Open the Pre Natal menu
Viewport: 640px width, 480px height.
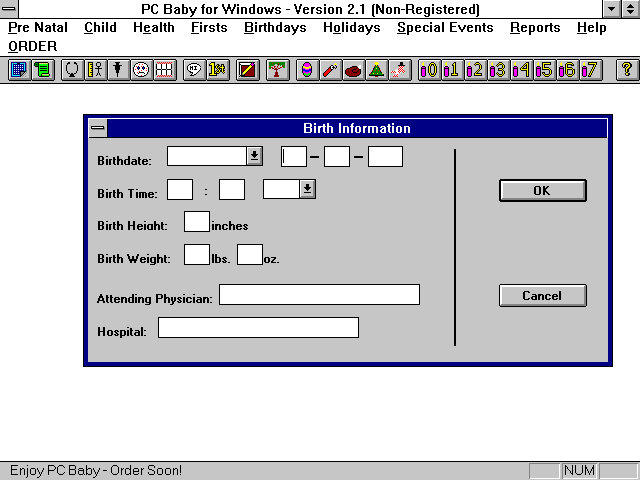pos(38,28)
